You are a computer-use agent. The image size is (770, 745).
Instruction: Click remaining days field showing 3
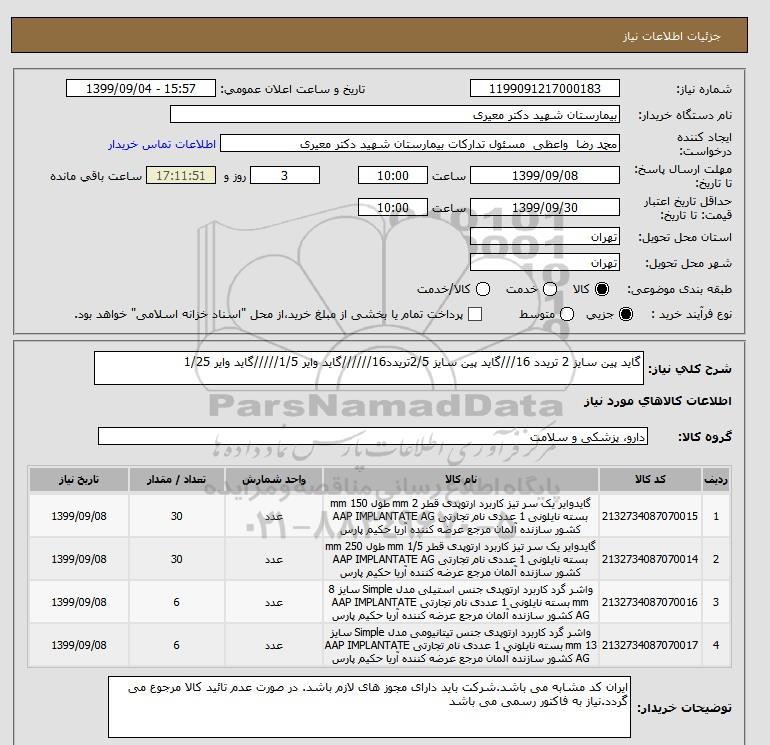[285, 175]
